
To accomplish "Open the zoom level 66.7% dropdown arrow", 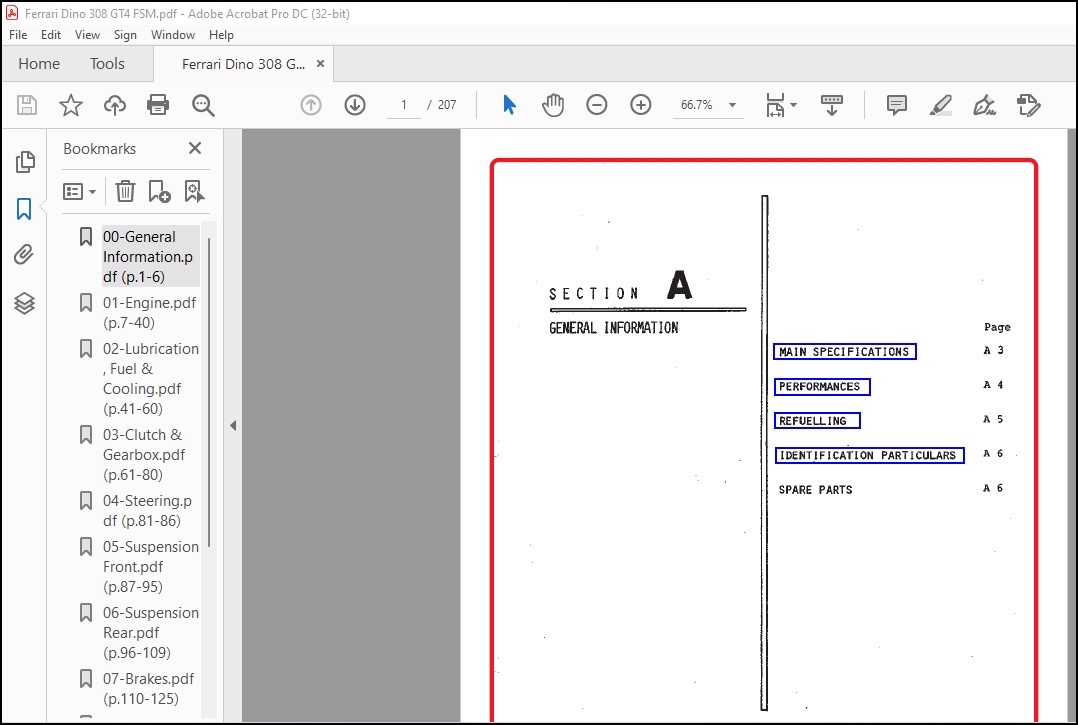I will click(732, 105).
